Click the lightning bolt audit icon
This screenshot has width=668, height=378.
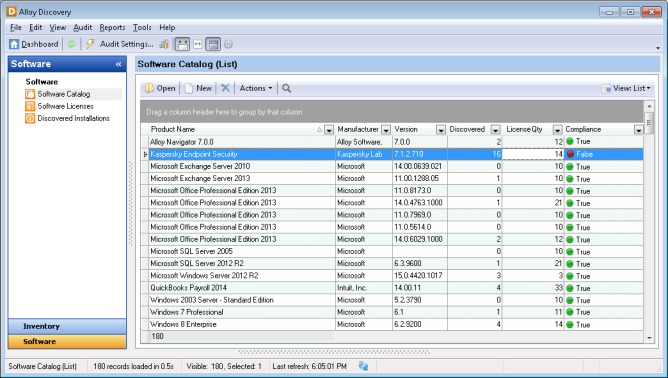click(90, 44)
